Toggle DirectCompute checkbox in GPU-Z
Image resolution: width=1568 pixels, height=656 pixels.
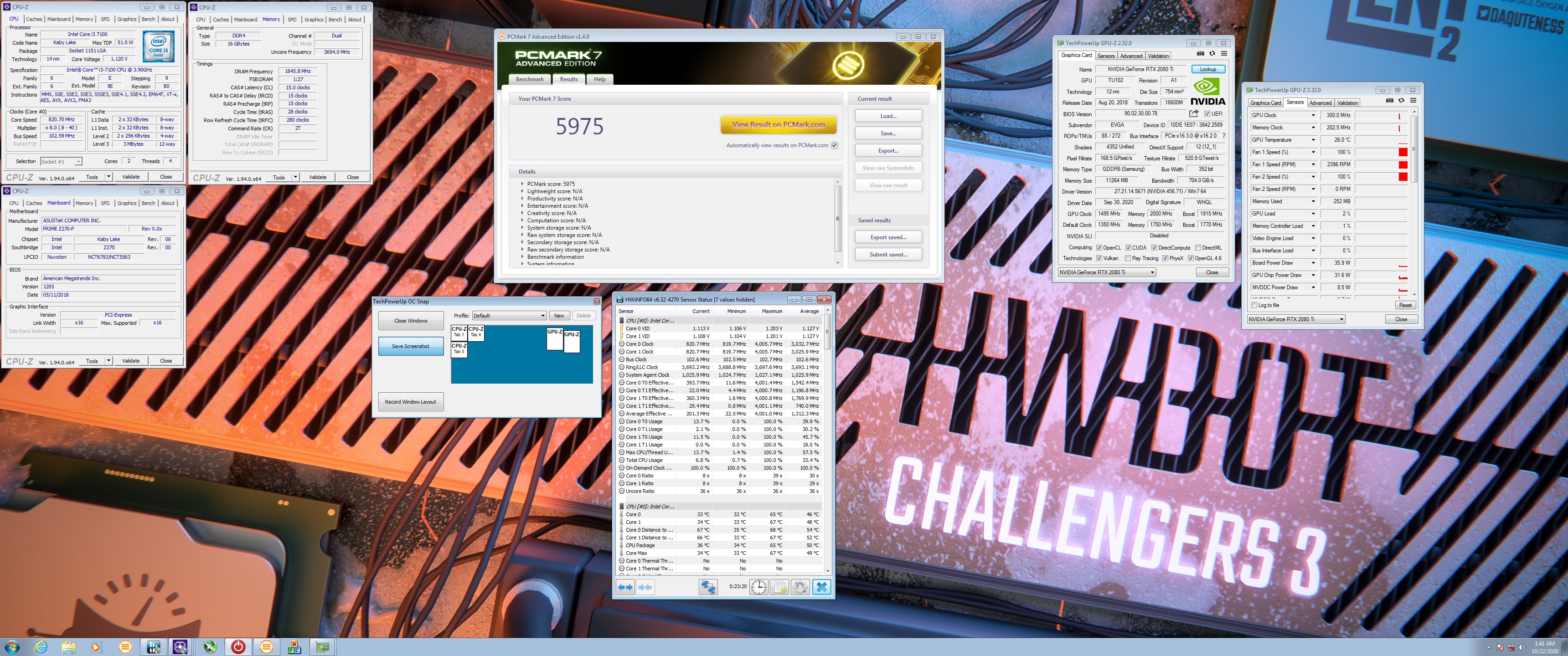(1154, 248)
